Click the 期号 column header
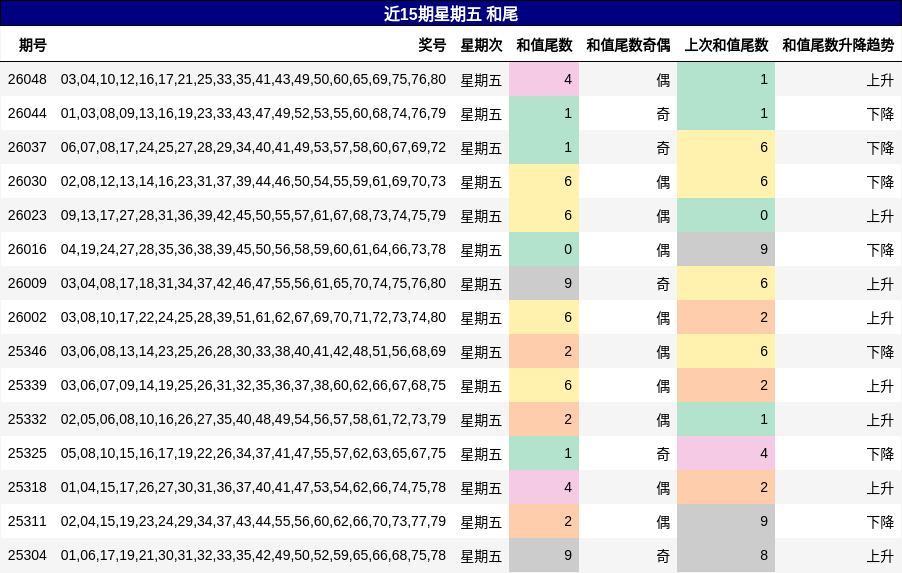Screen dimensions: 902x573 pyautogui.click(x=33, y=45)
